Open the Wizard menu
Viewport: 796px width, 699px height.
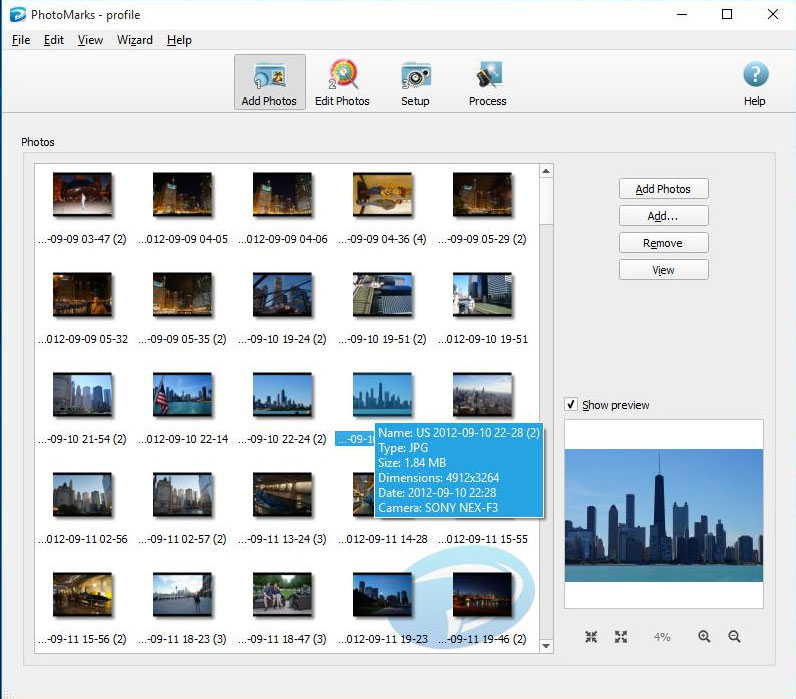click(135, 40)
